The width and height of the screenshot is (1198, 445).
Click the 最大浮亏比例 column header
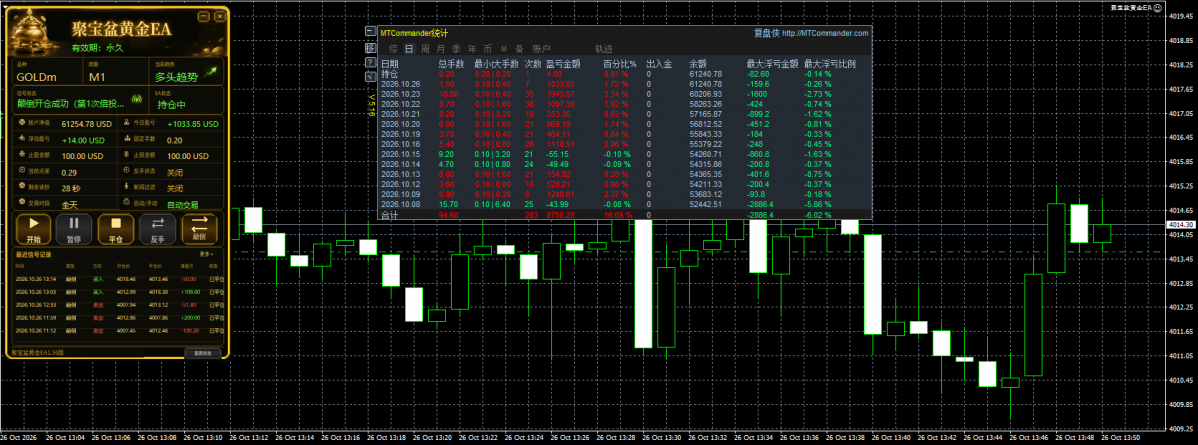tap(830, 64)
